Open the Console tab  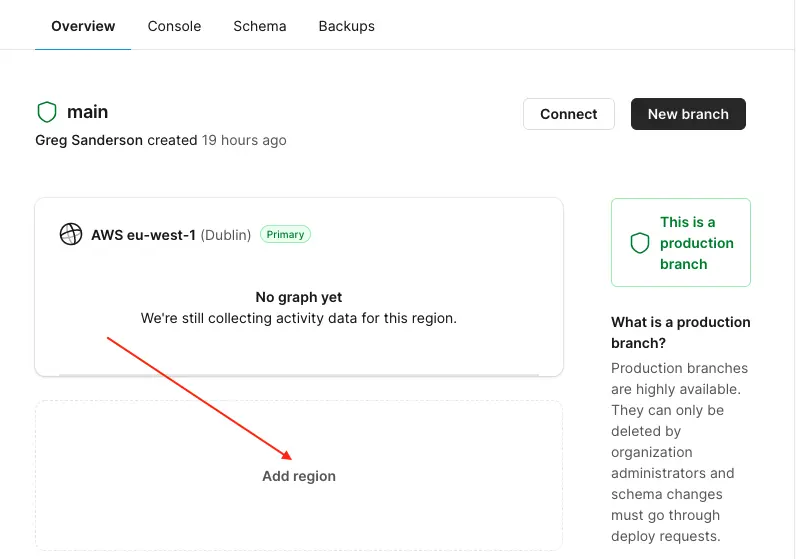click(174, 26)
